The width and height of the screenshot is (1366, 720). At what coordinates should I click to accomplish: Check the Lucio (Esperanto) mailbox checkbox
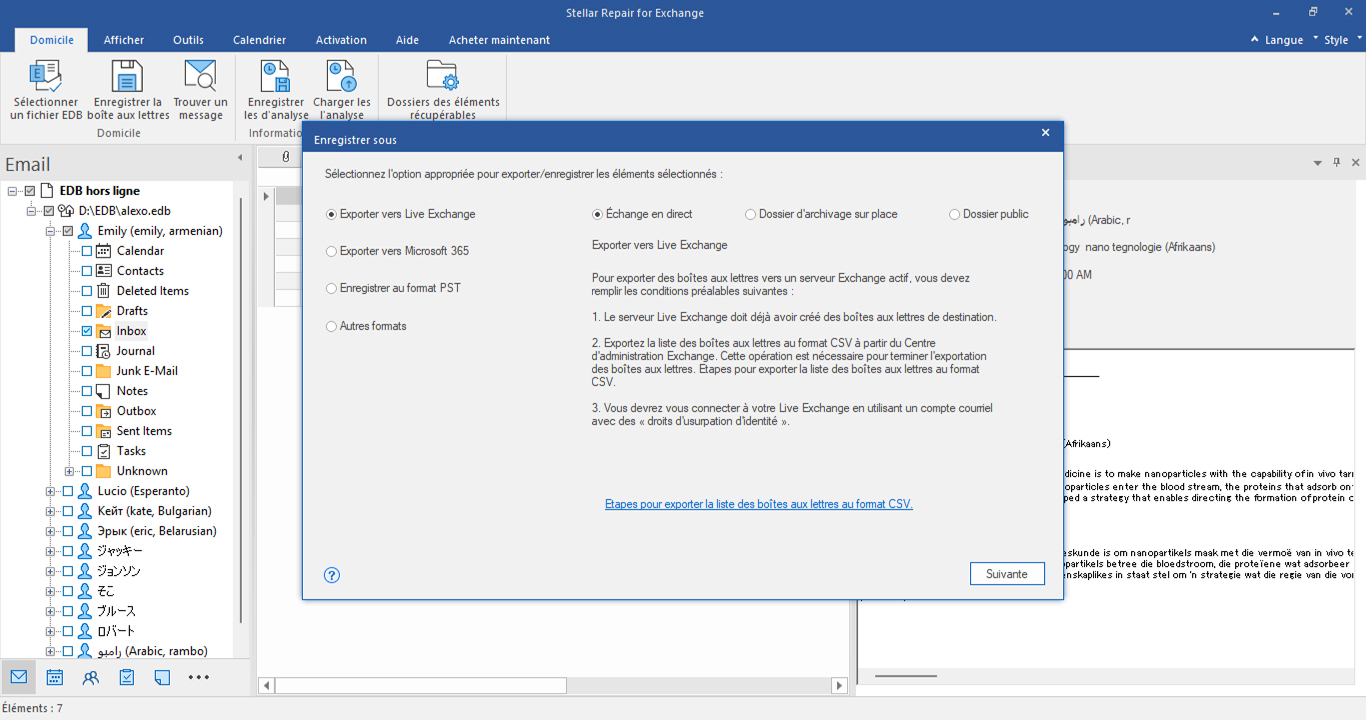(x=68, y=491)
